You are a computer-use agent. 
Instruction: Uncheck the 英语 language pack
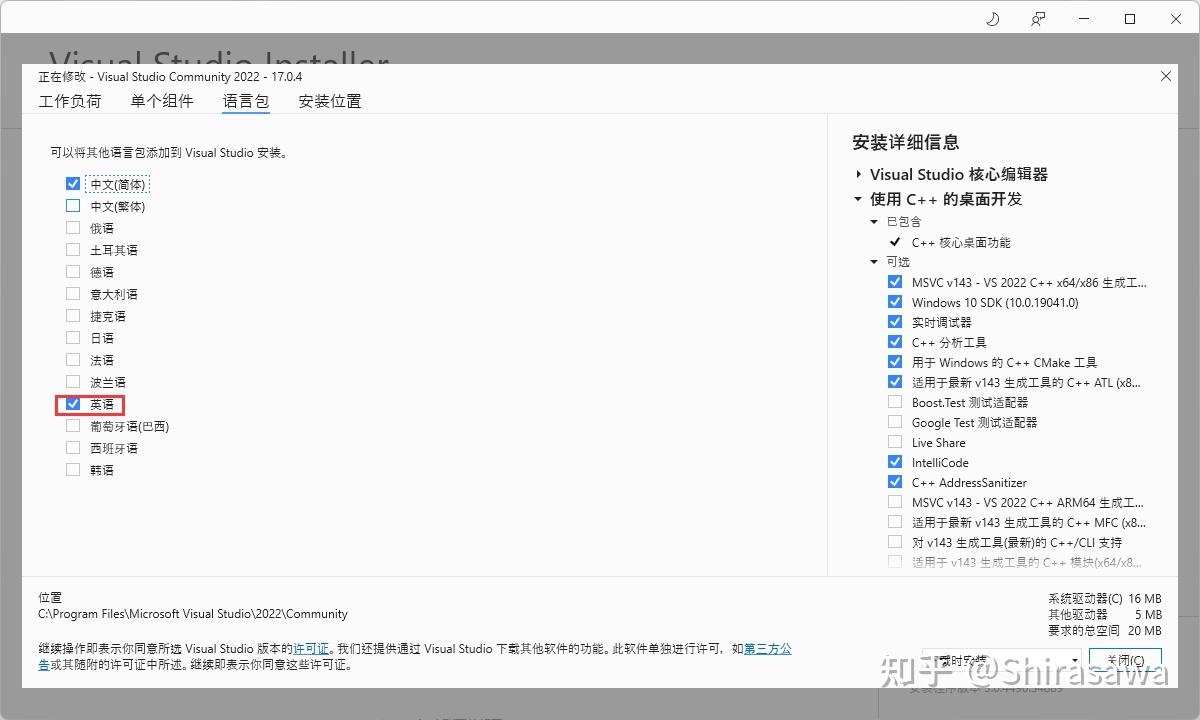73,403
